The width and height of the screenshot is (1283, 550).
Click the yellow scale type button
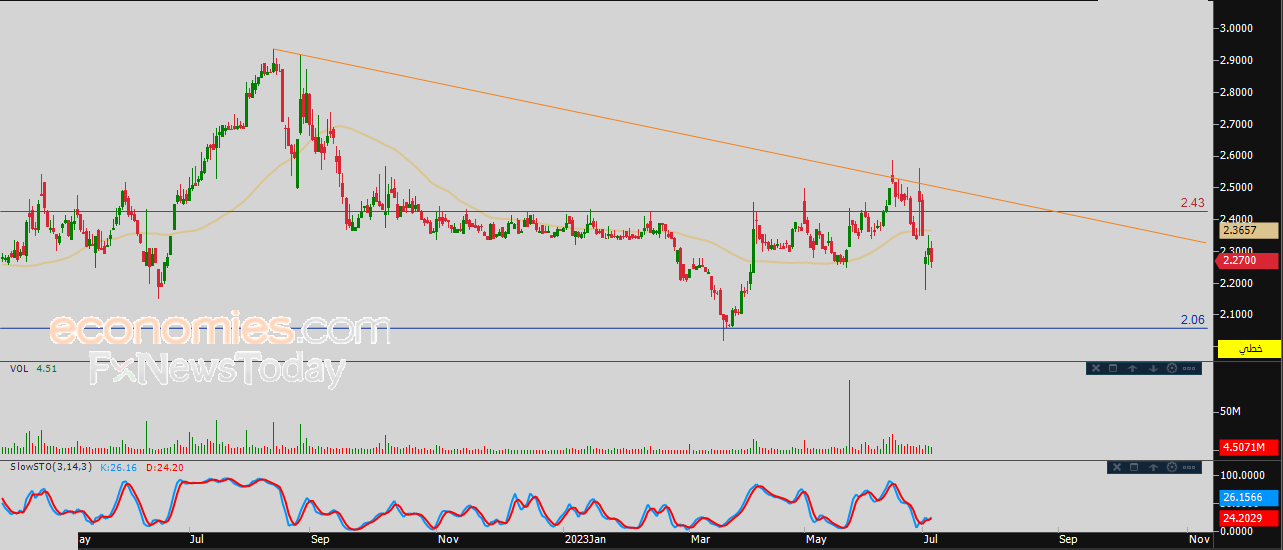coord(1249,348)
